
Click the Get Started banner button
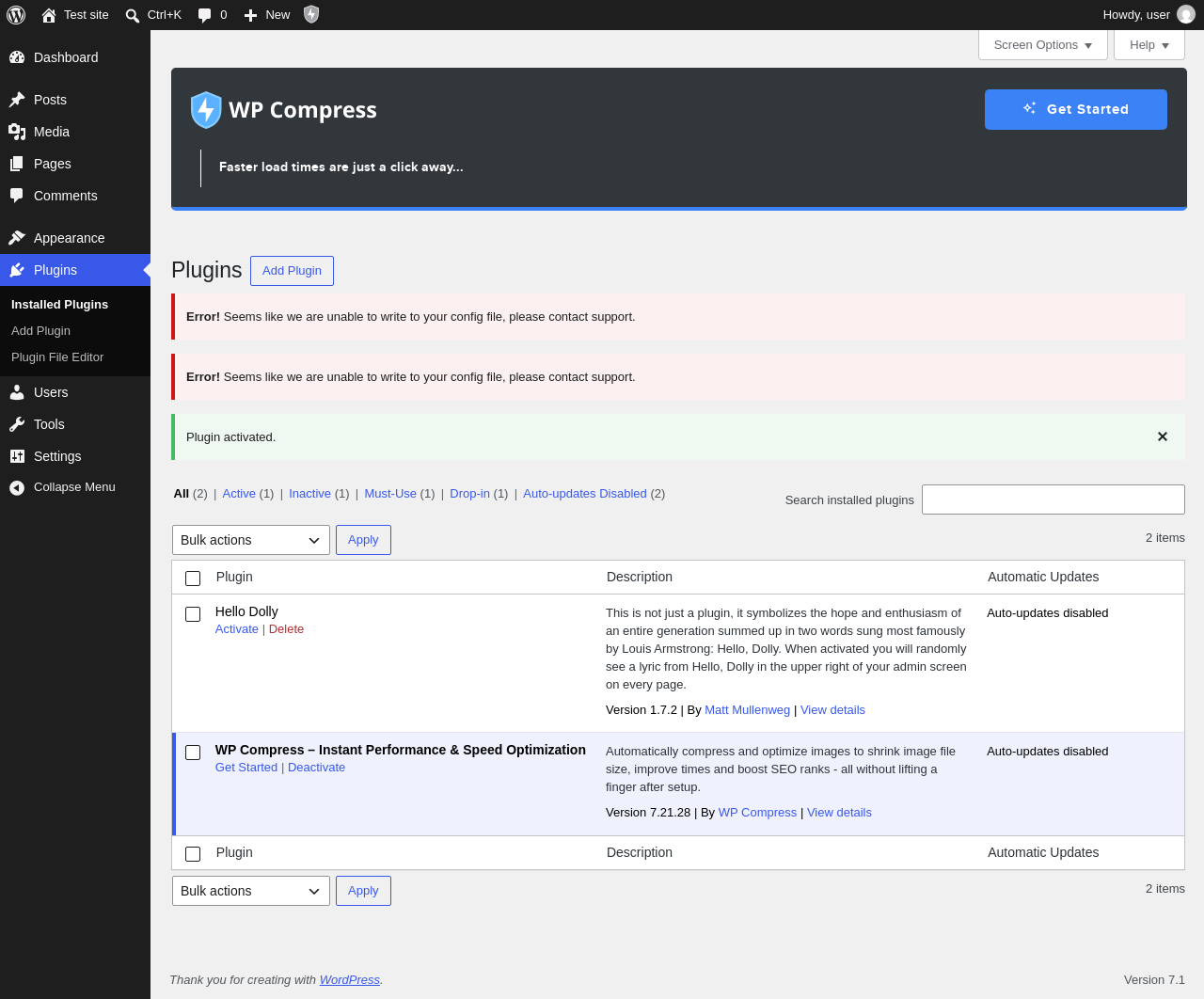click(x=1076, y=109)
